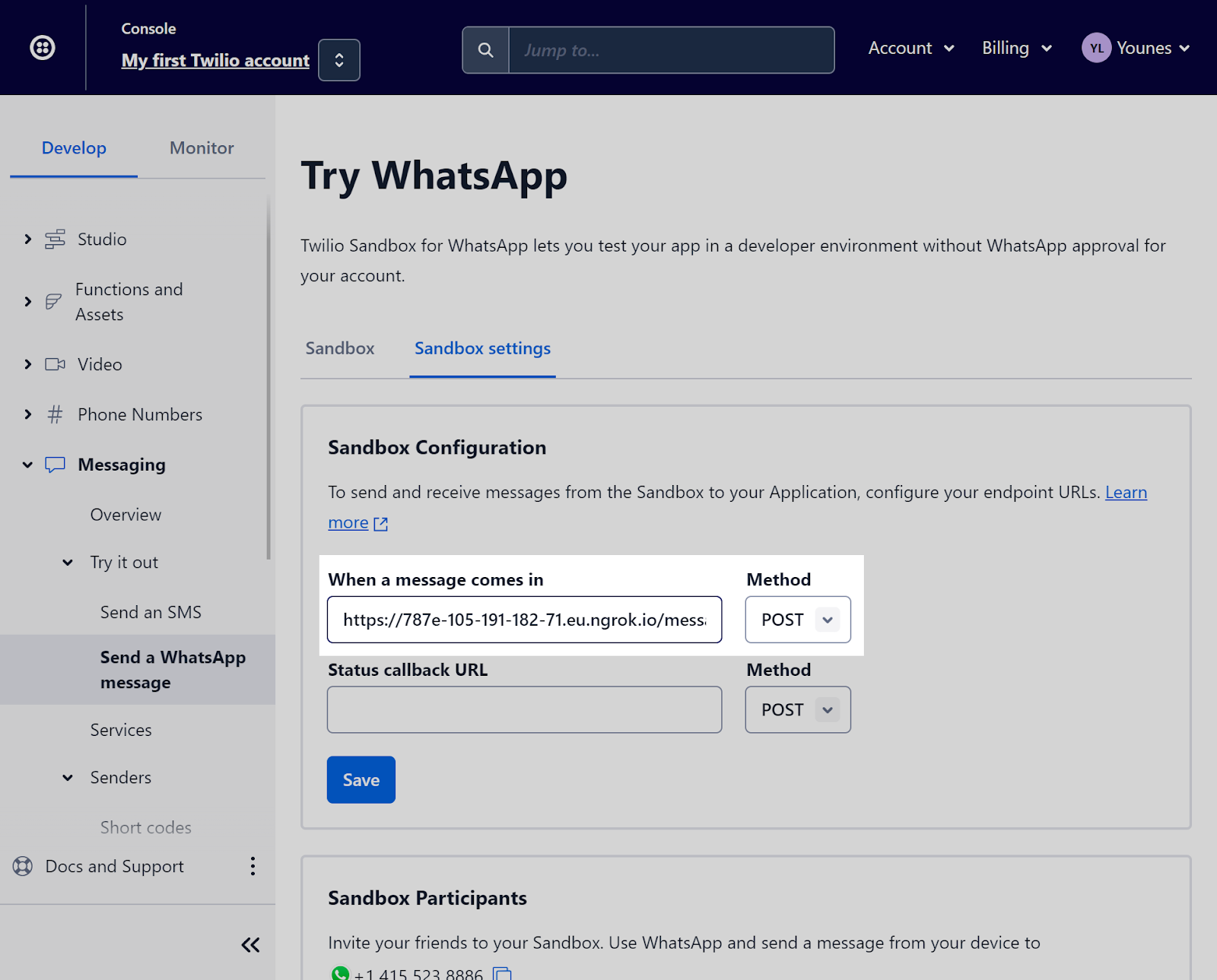Collapse the Messaging section chevron
Screen dimensions: 1217x980
pyautogui.click(x=28, y=465)
